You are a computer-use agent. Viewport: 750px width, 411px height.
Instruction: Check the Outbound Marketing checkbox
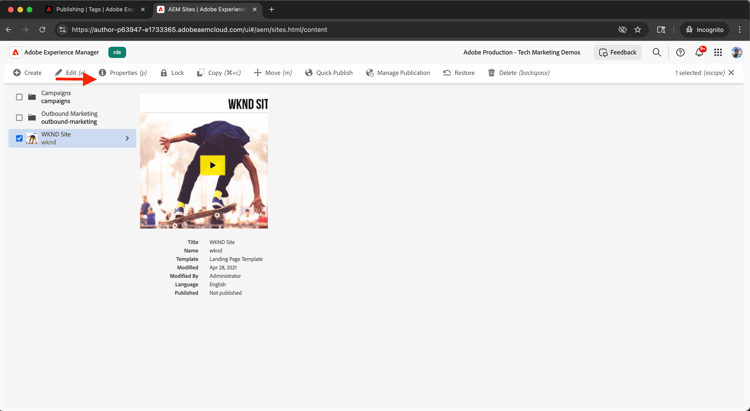[x=19, y=118]
